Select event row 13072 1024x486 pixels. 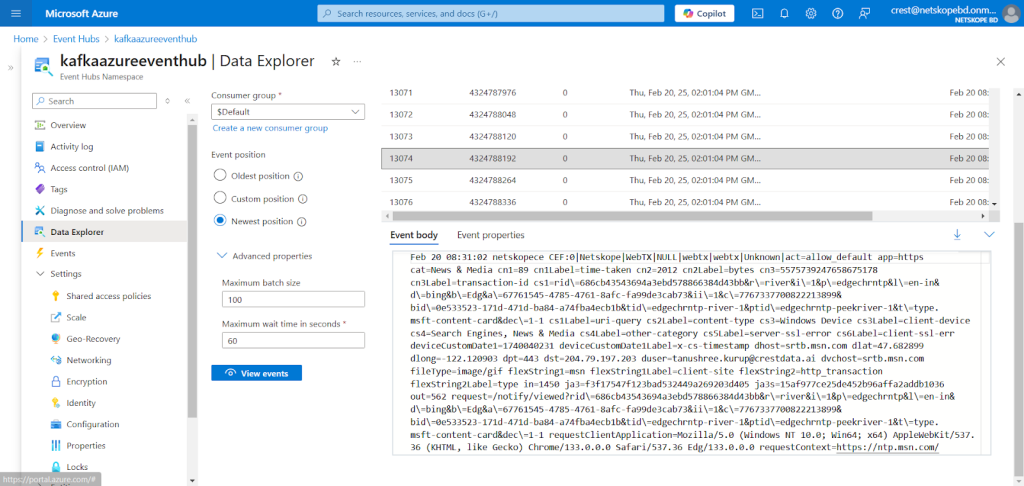click(x=686, y=114)
